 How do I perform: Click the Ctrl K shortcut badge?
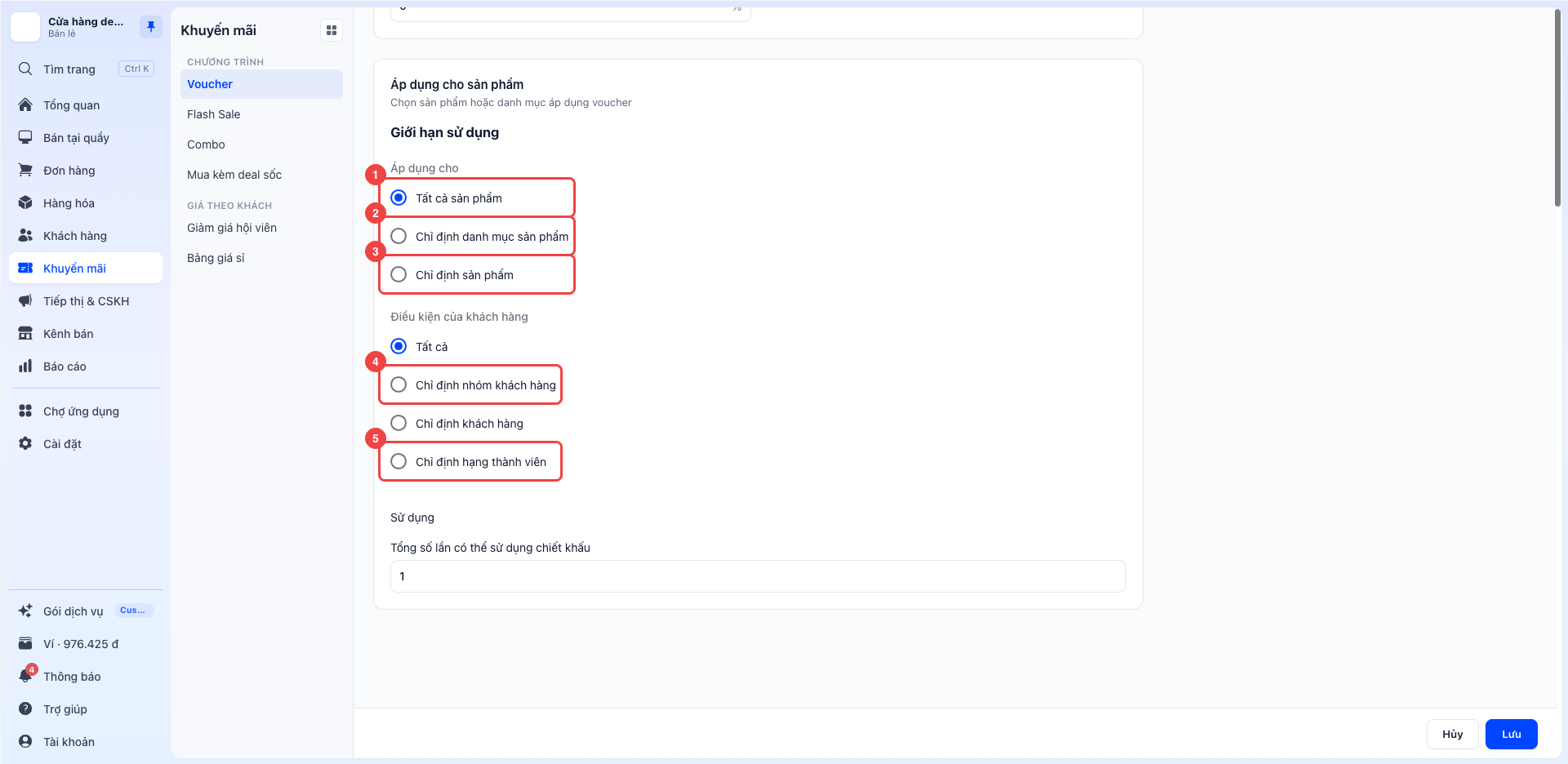tap(136, 69)
